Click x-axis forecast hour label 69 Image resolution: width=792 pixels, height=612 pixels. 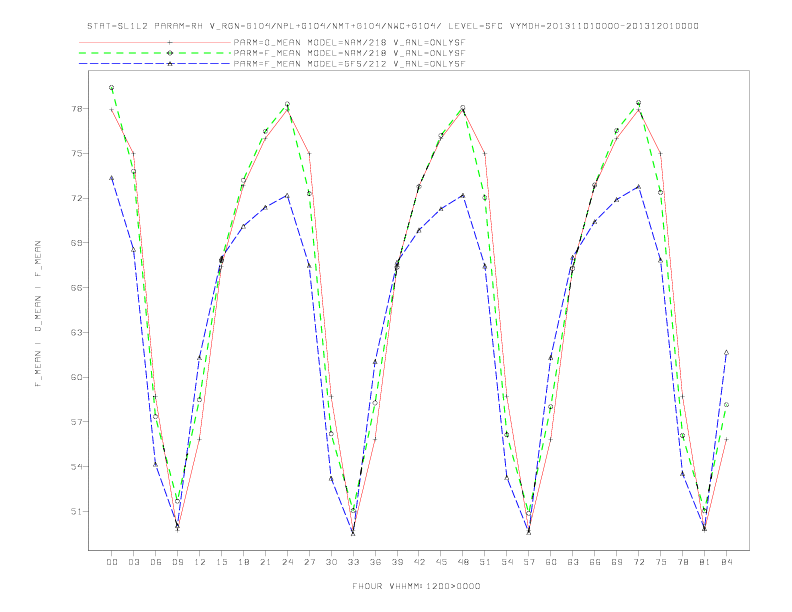(617, 562)
